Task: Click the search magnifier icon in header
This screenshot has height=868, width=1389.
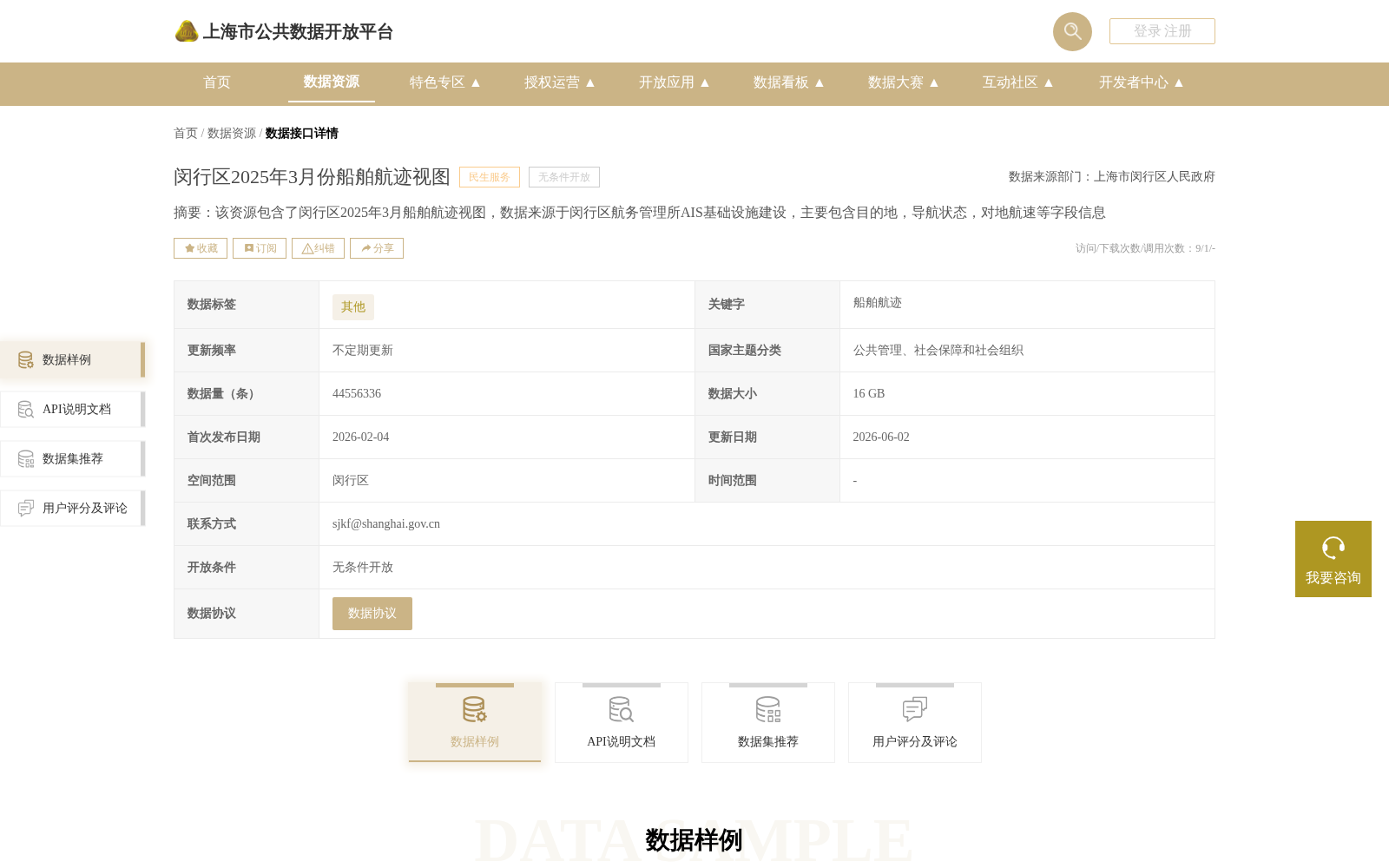Action: [x=1072, y=31]
